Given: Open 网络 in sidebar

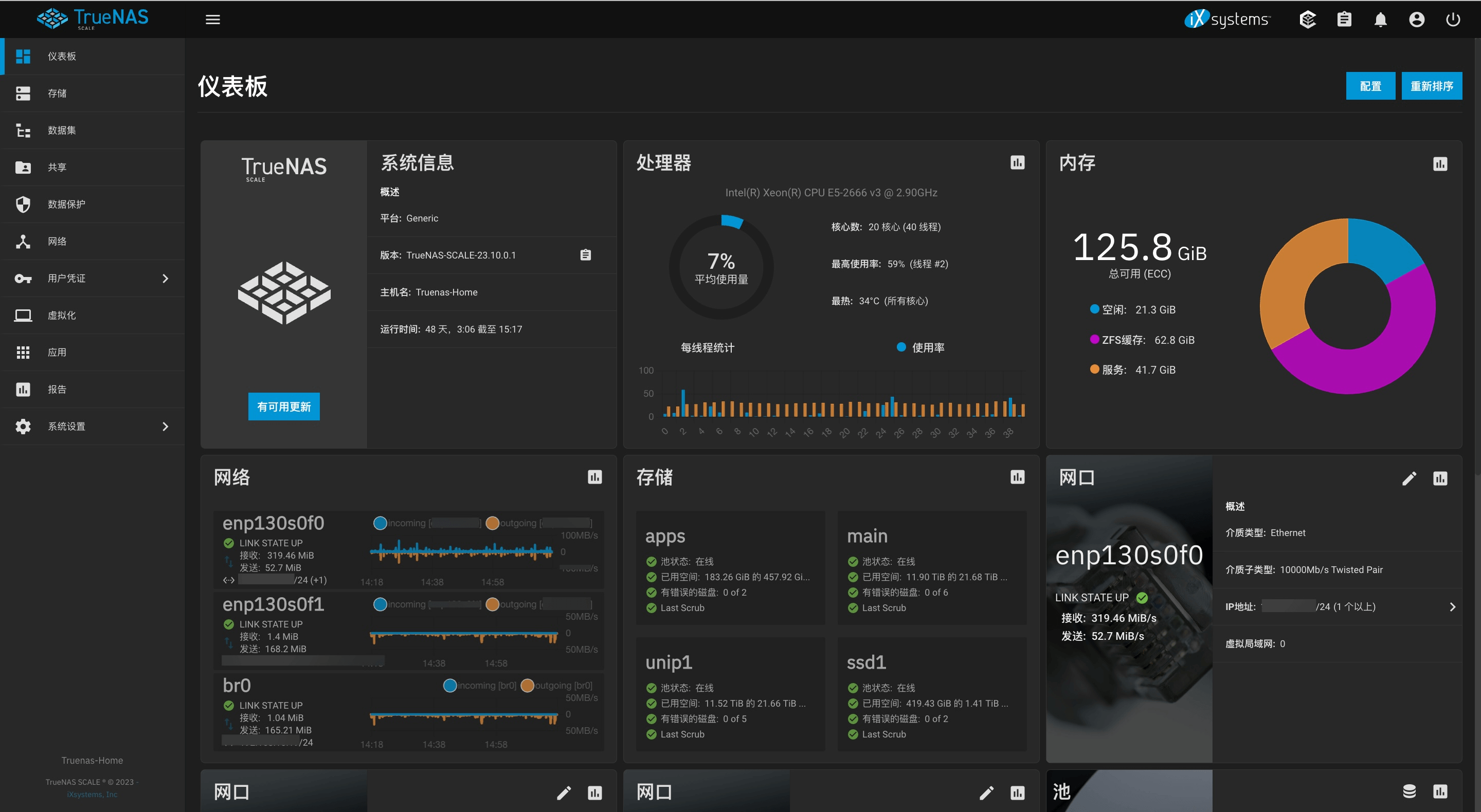Looking at the screenshot, I should tap(93, 242).
